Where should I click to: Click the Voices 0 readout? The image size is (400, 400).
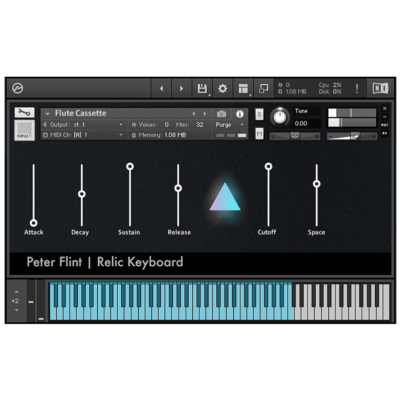tap(150, 125)
